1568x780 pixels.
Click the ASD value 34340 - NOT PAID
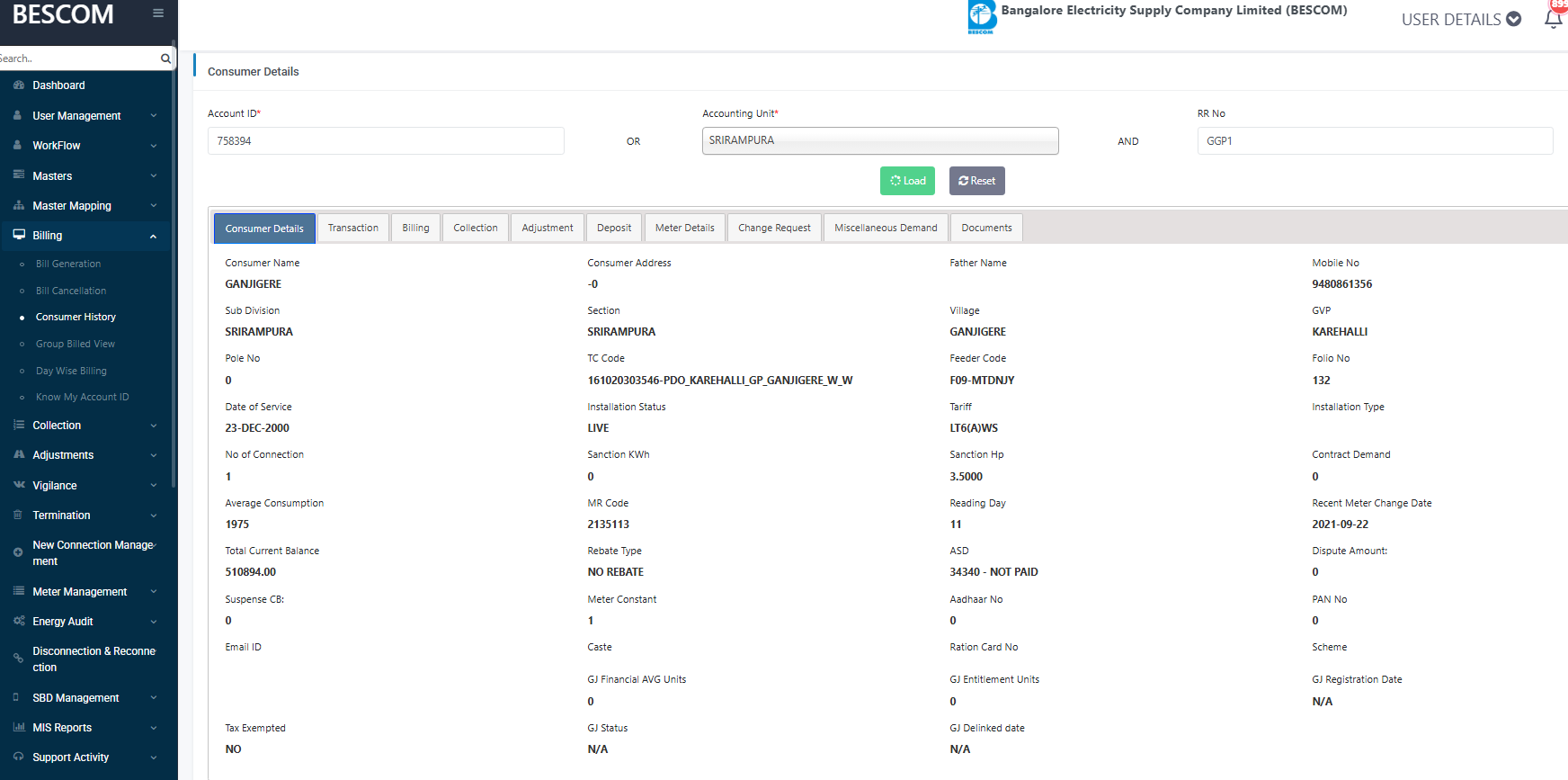tap(993, 571)
